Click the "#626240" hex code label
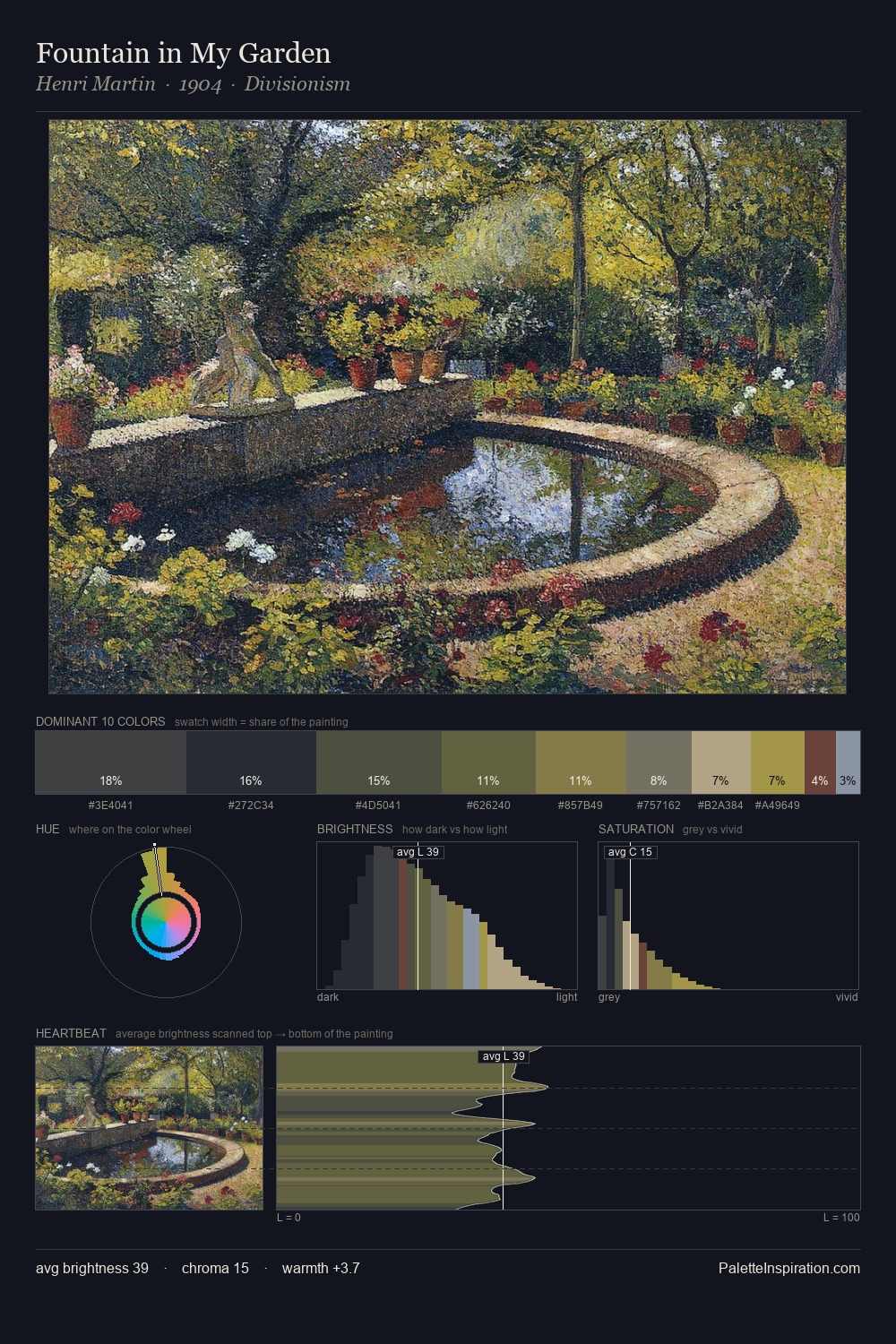This screenshot has height=1344, width=896. [488, 806]
